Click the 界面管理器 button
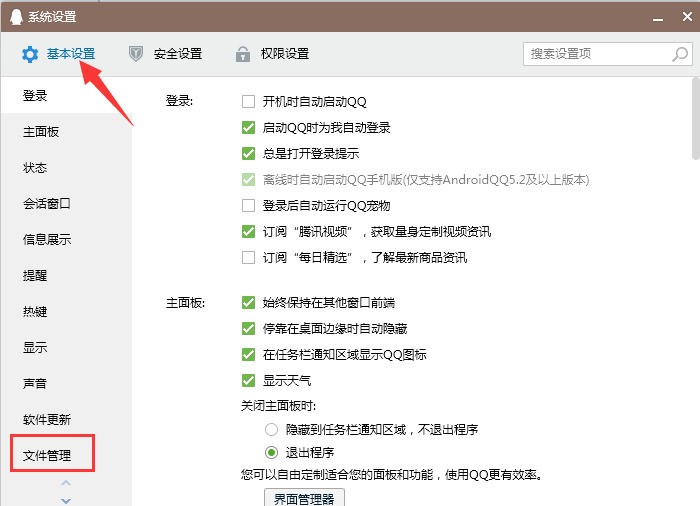 [x=304, y=498]
